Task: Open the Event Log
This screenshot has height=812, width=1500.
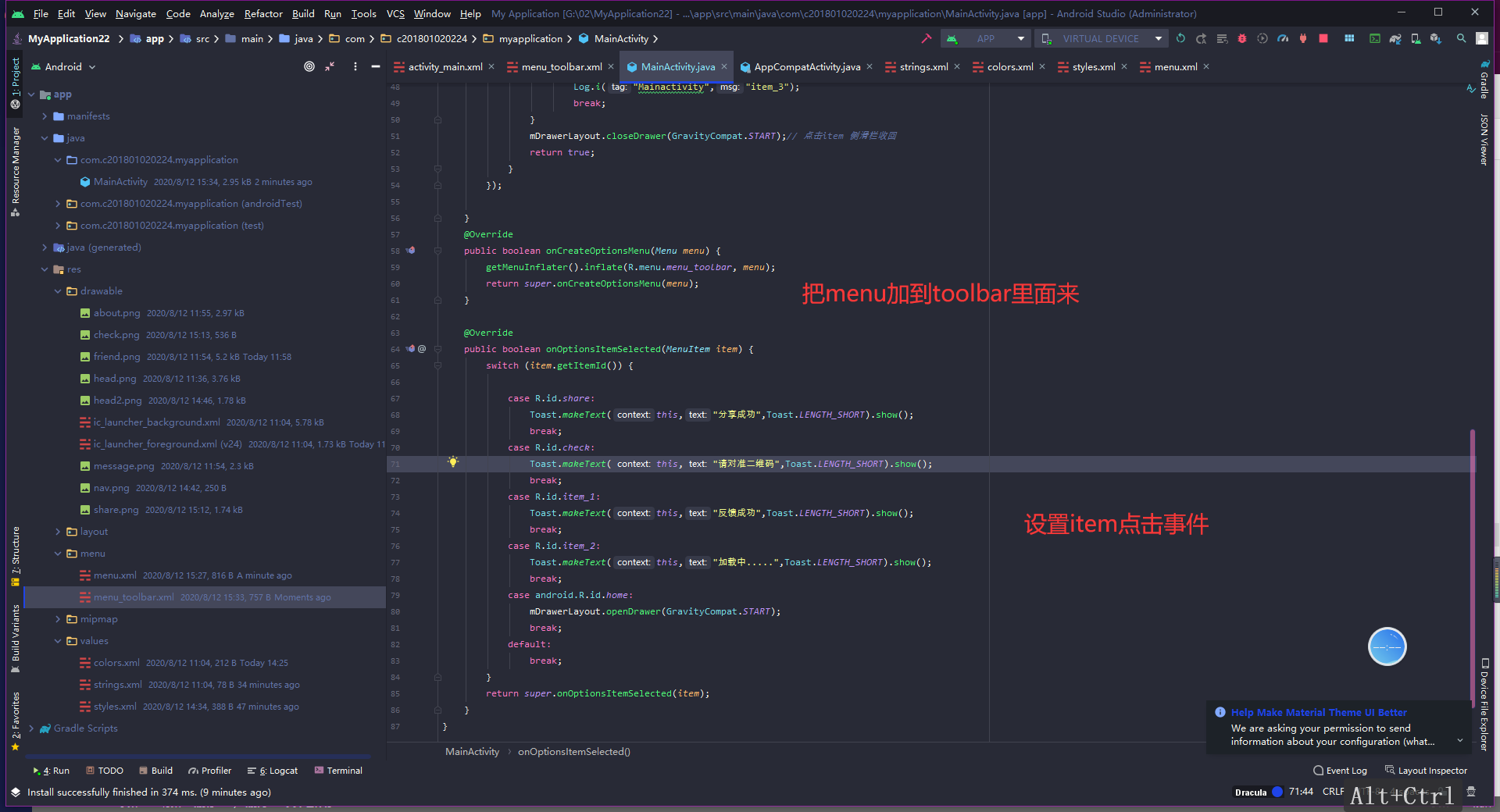Action: (1340, 771)
